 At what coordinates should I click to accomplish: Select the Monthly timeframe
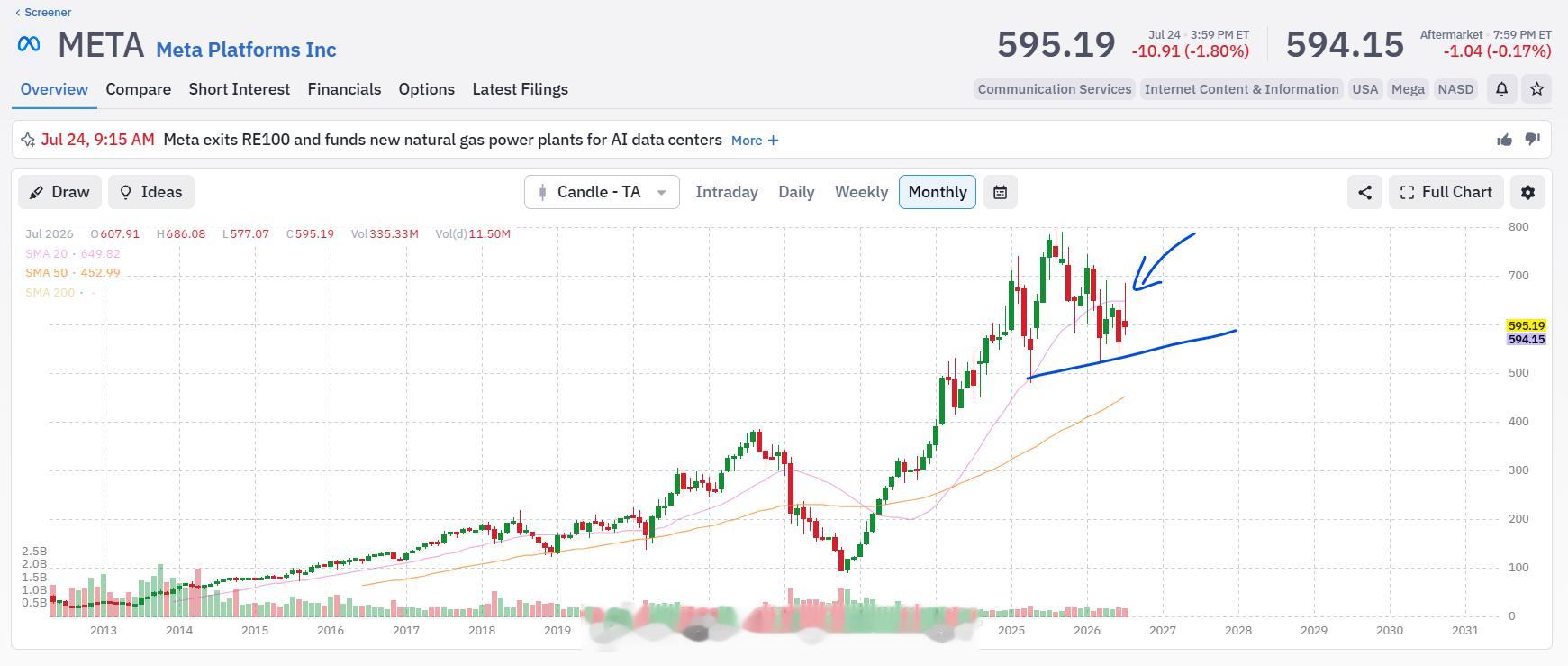[938, 192]
